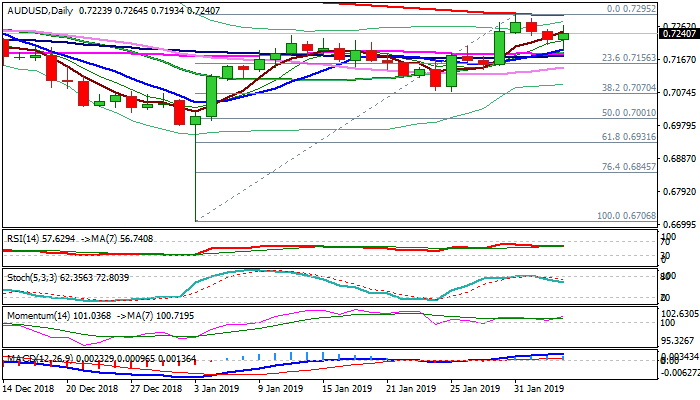Image resolution: width=700 pixels, height=400 pixels.
Task: Click the 0.66995 price axis value
Action: [x=676, y=225]
